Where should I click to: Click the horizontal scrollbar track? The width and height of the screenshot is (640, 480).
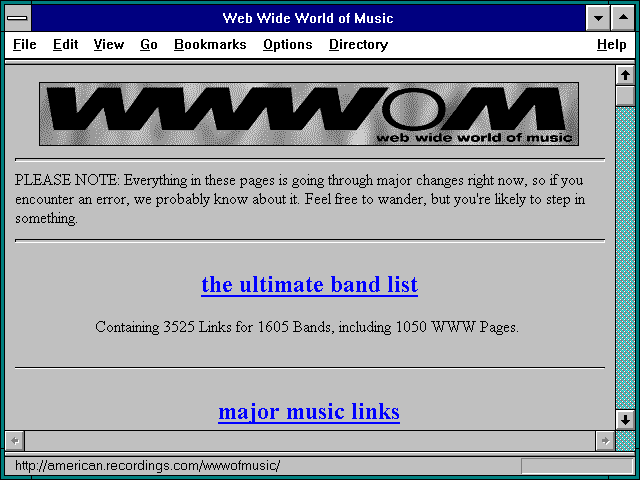pos(310,441)
